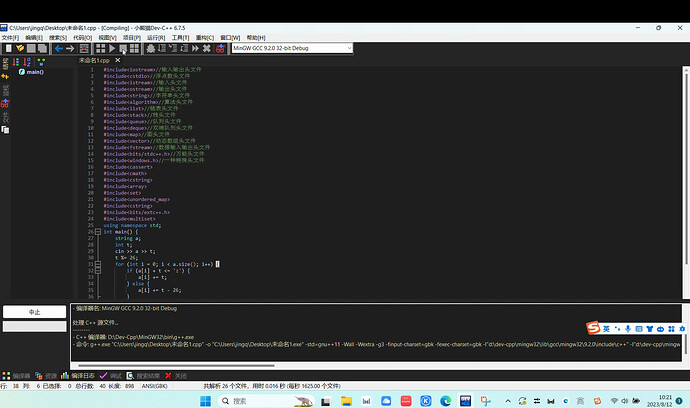Click the Debug bug icon
Viewport: 690px width, 408px height.
(x=150, y=48)
